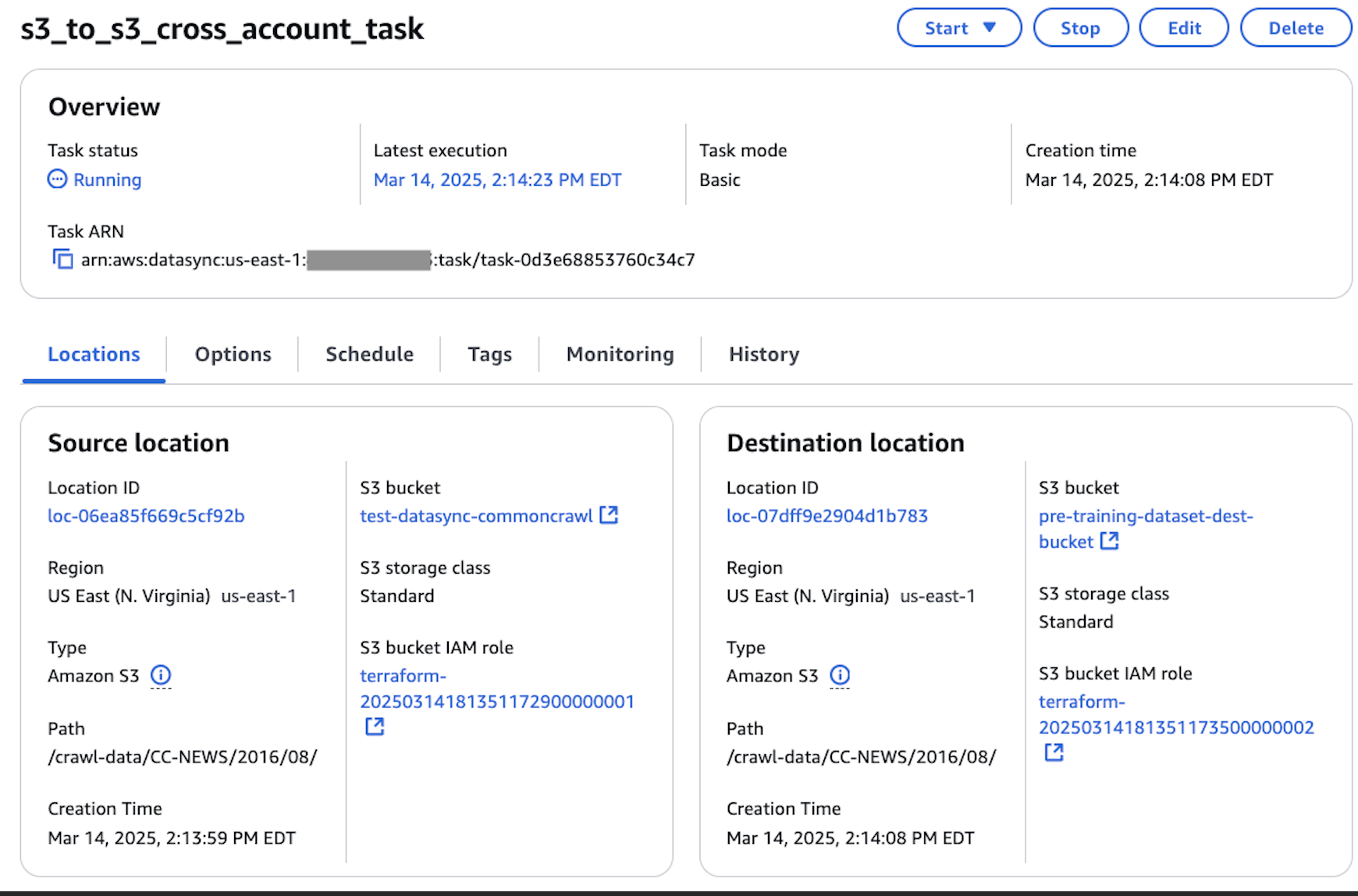The height and width of the screenshot is (896, 1358).
Task: Open the Tags tab
Action: click(489, 354)
